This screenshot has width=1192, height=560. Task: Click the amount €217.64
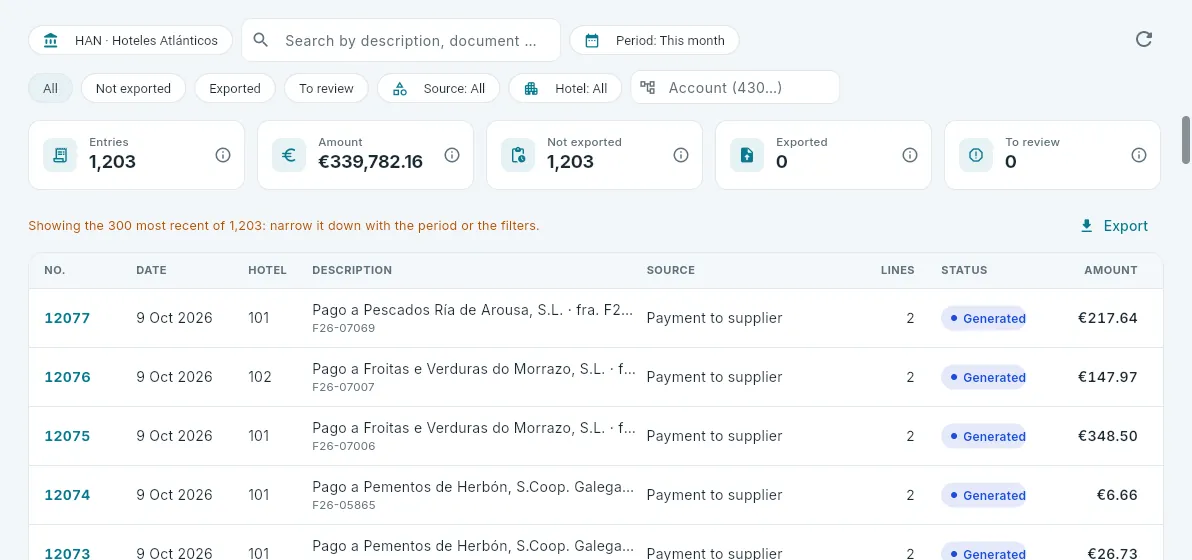(1108, 318)
